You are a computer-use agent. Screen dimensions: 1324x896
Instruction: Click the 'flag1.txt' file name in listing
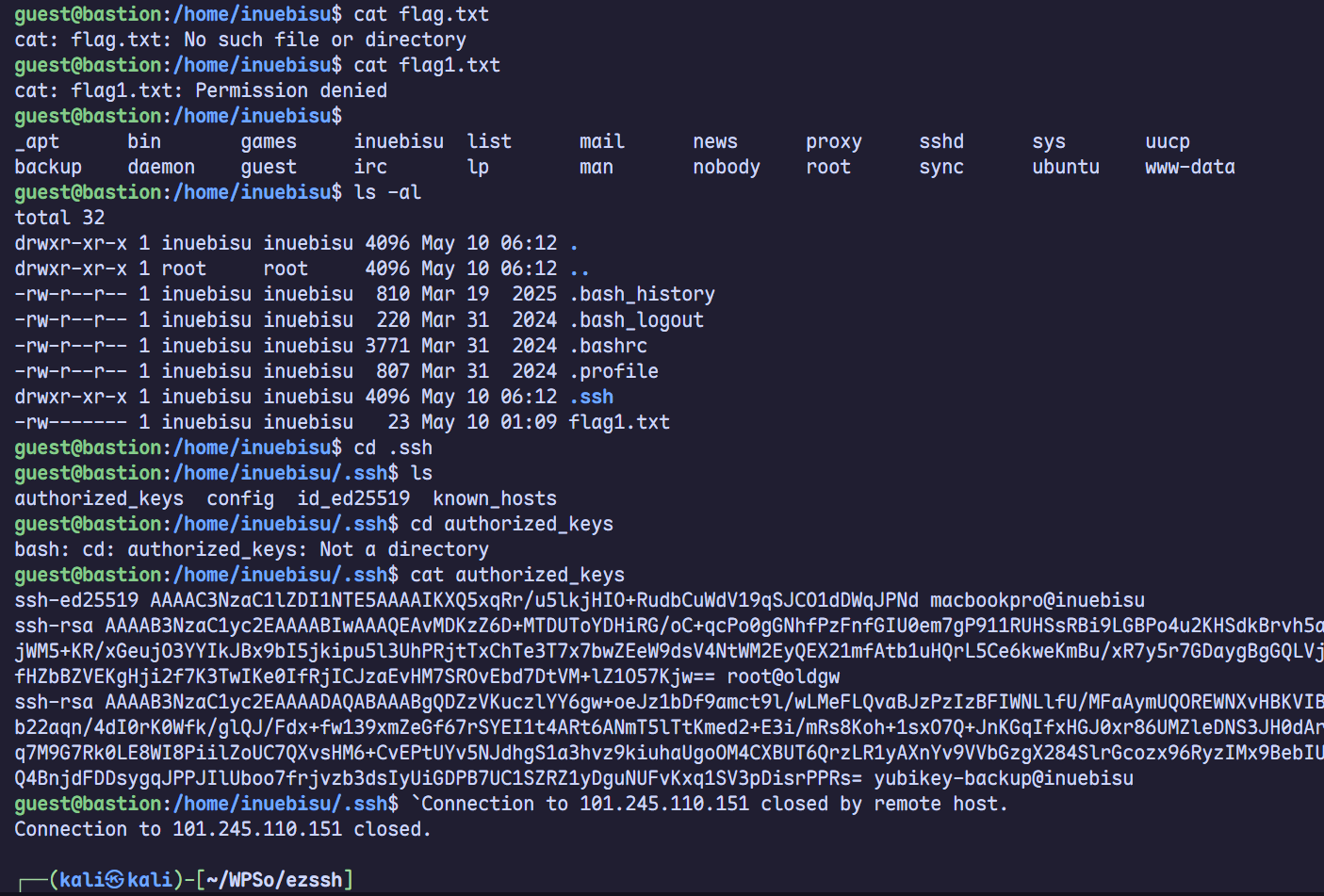(x=619, y=422)
